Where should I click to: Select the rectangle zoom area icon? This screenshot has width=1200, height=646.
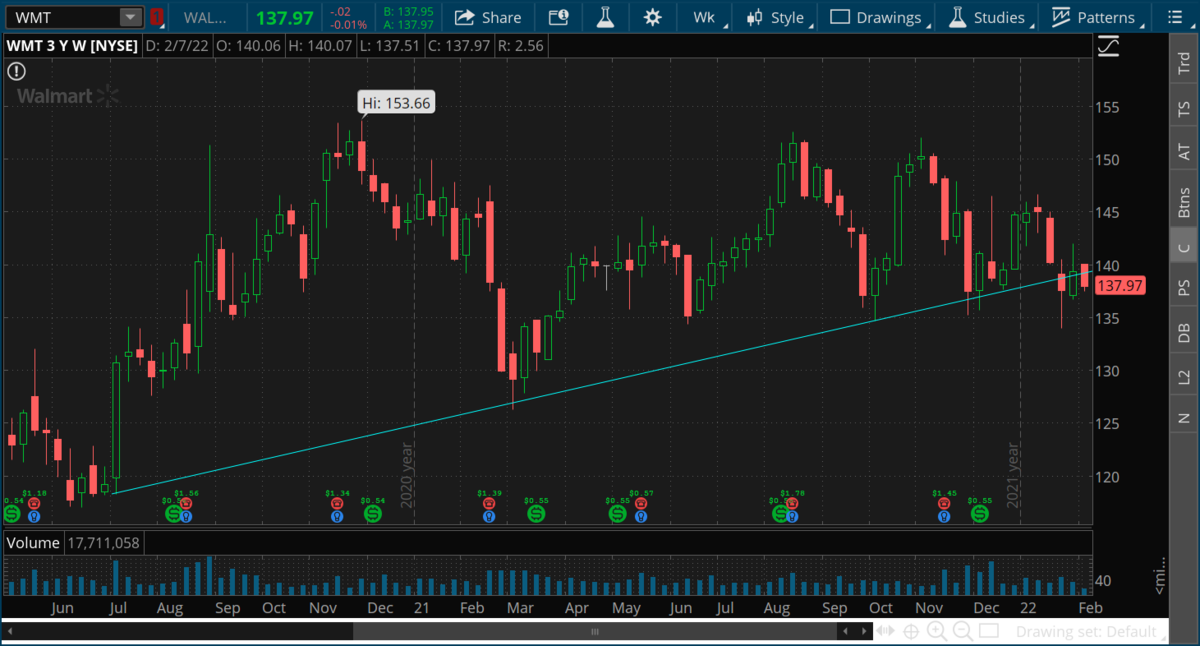[x=989, y=632]
